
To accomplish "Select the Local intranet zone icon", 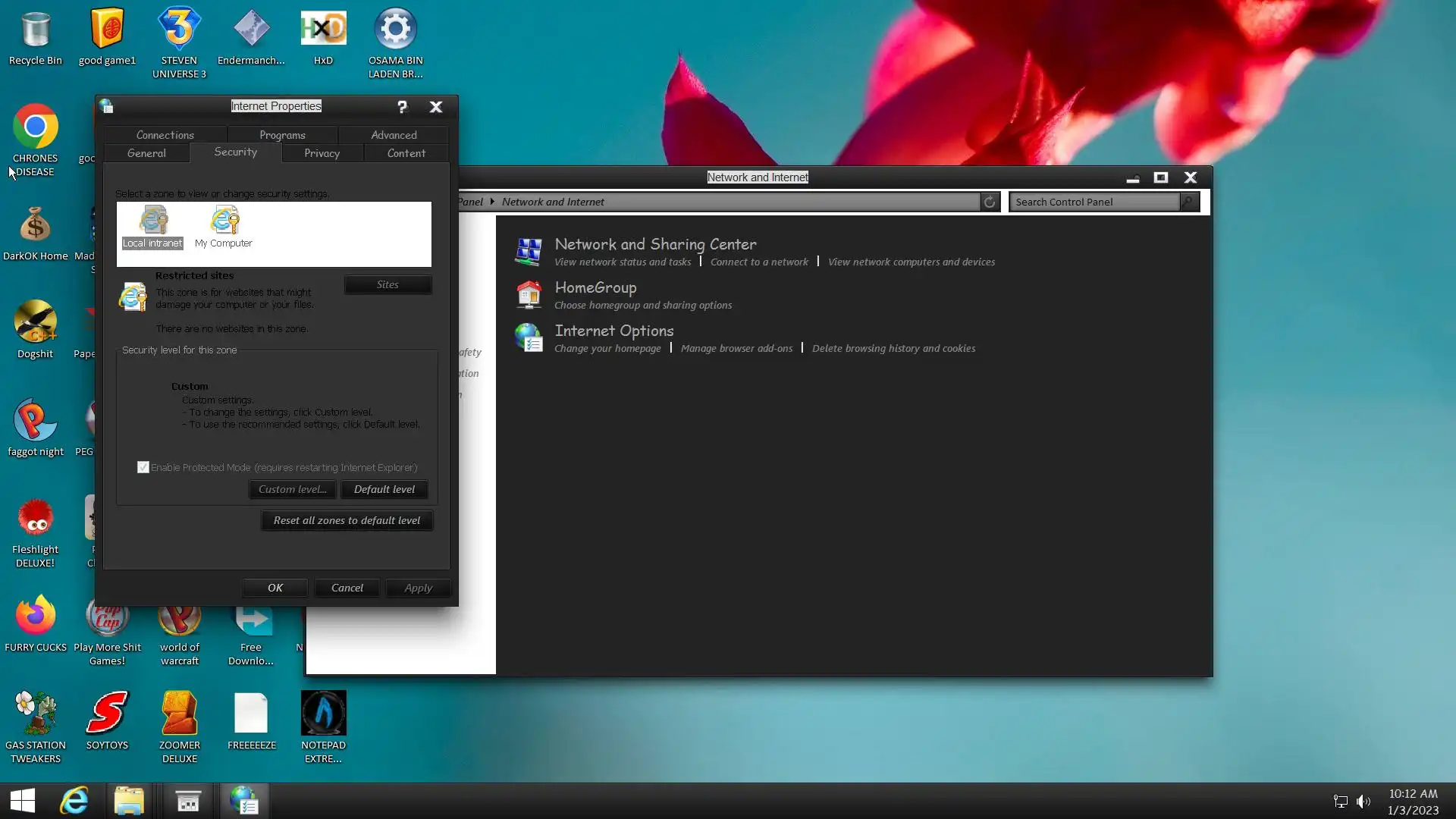I will click(153, 221).
